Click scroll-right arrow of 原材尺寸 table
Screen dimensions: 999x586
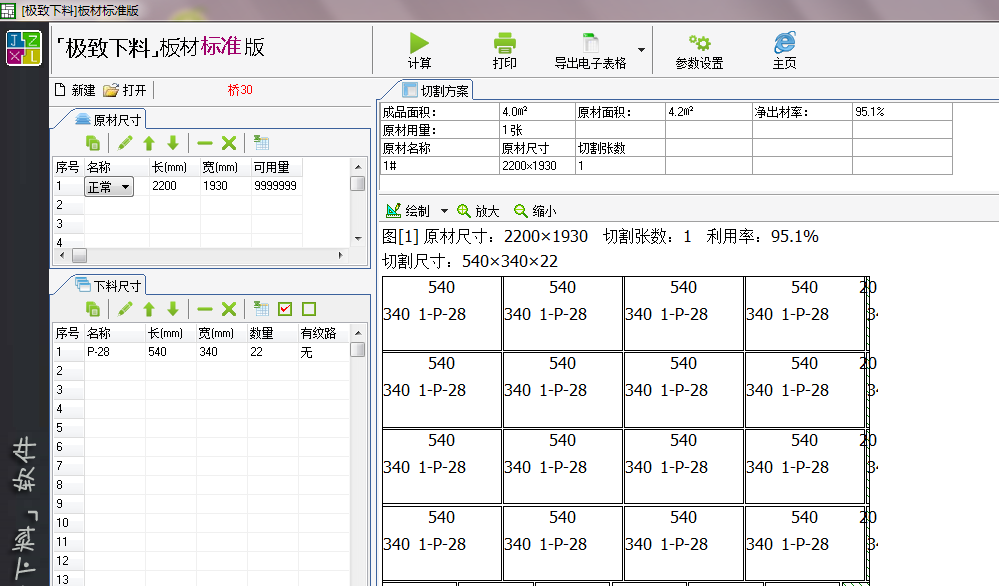(341, 255)
